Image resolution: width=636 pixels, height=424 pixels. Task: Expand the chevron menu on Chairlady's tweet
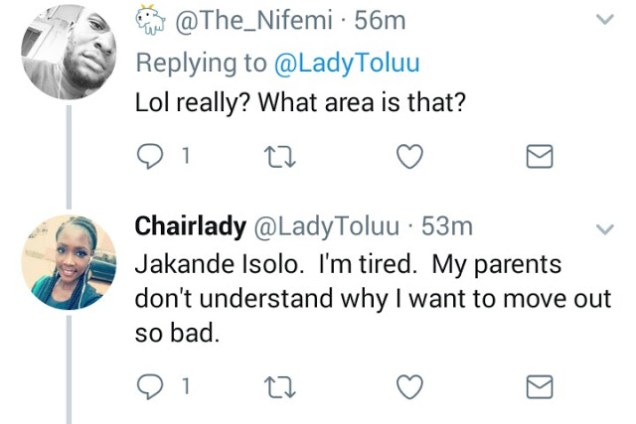click(603, 229)
